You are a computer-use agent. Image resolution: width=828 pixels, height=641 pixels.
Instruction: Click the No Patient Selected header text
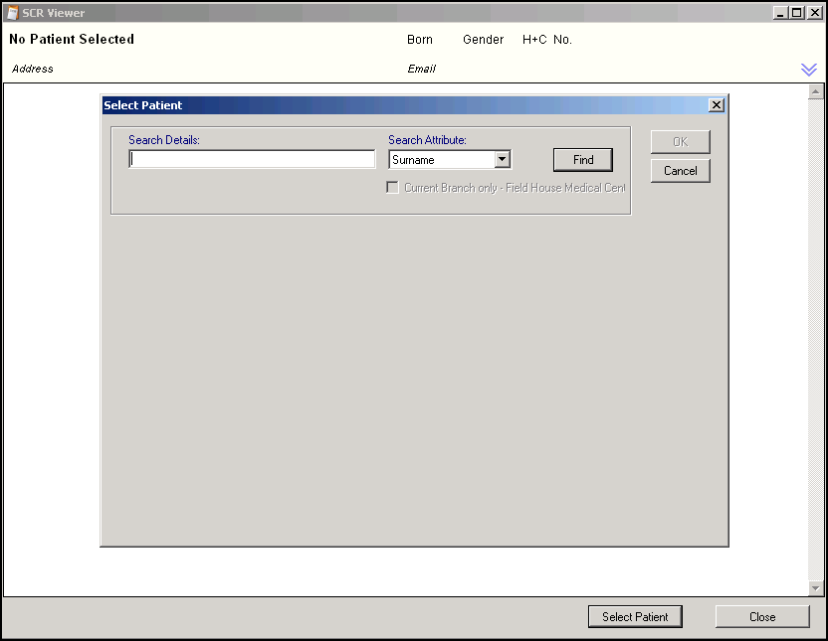coord(72,40)
